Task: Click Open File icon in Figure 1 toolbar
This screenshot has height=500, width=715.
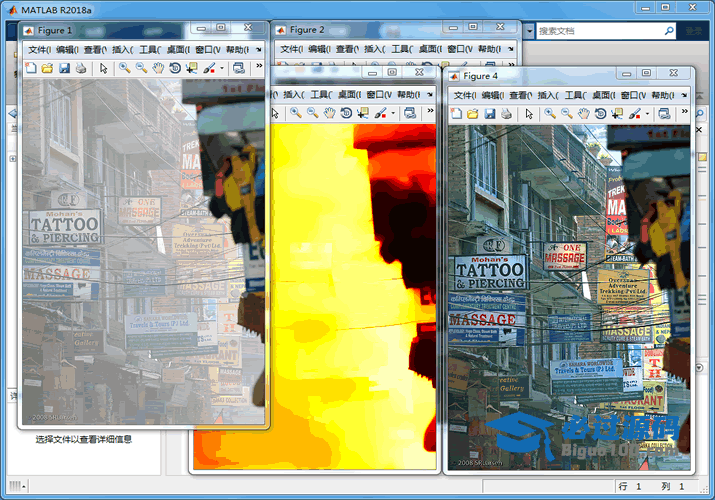Action: [x=47, y=68]
